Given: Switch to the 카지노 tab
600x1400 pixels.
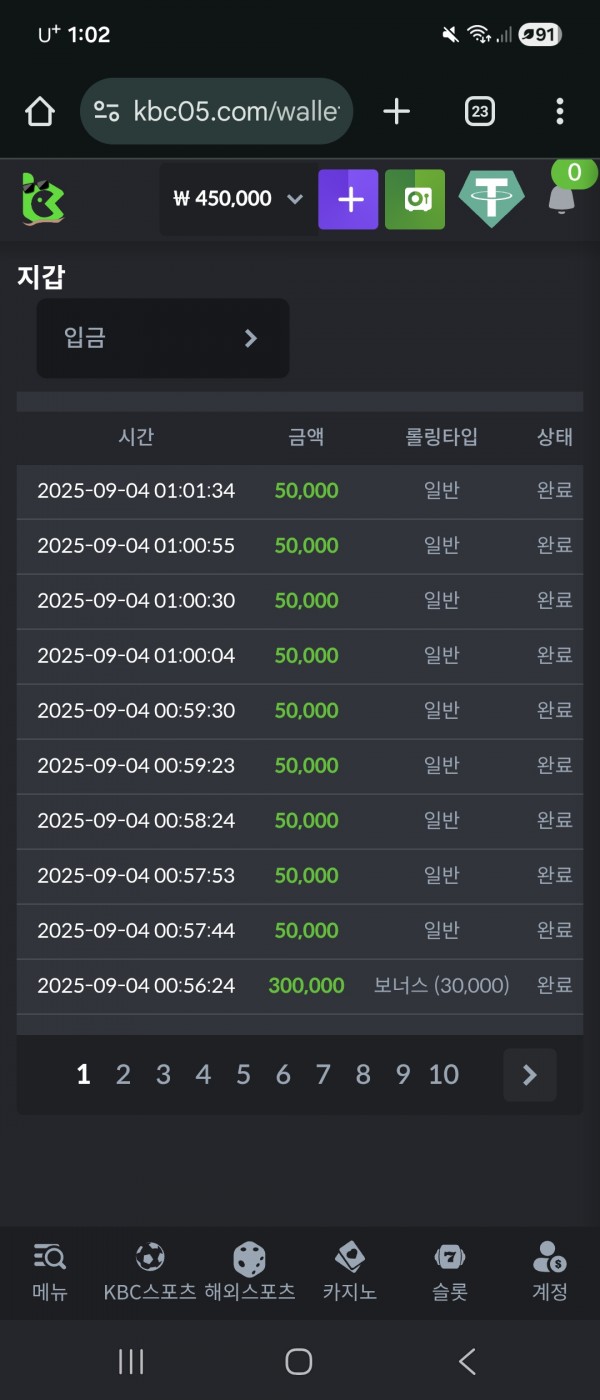Looking at the screenshot, I should (349, 1271).
